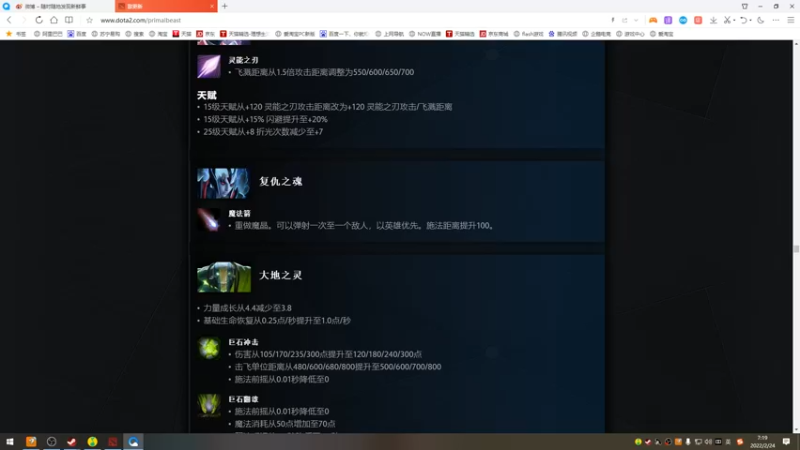Open the NOW直播 bookmark
The width and height of the screenshot is (800, 450).
tap(425, 34)
